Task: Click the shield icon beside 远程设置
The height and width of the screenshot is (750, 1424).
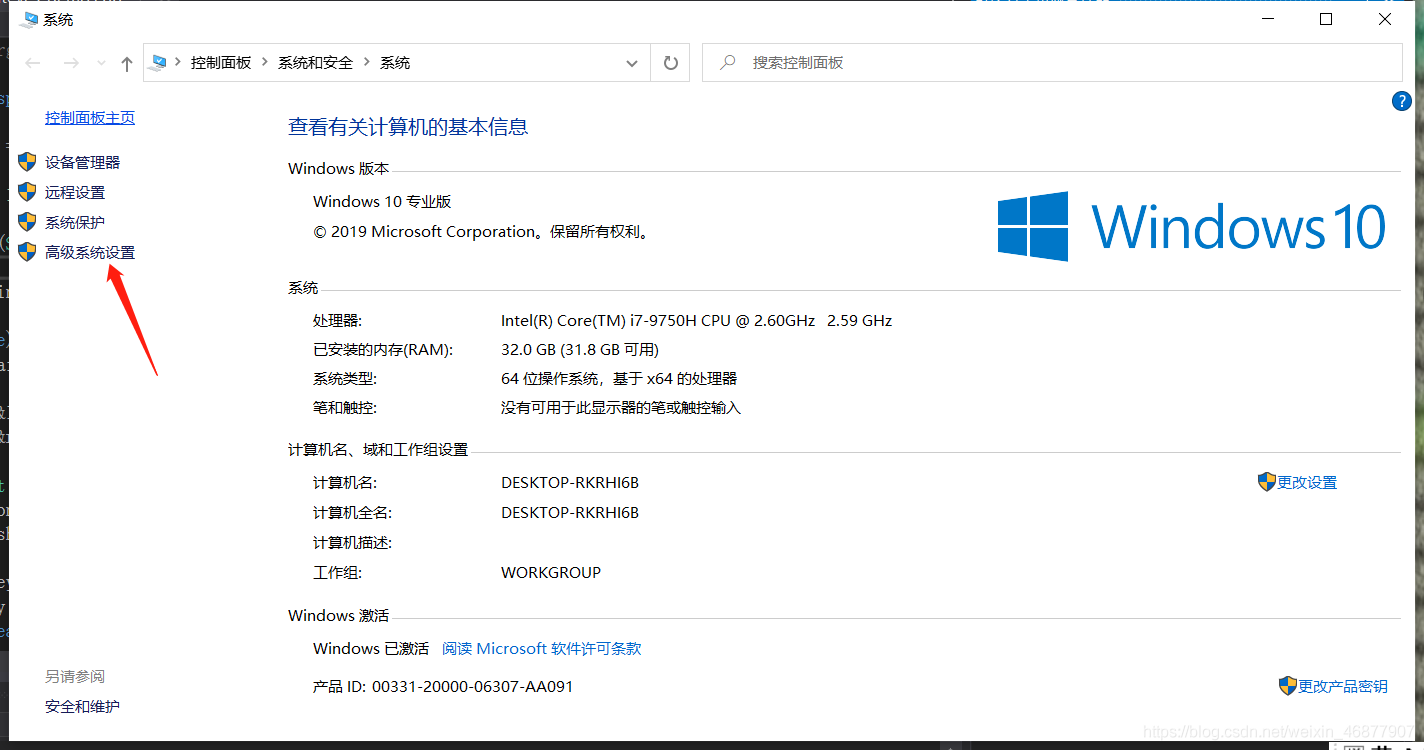Action: [28, 191]
